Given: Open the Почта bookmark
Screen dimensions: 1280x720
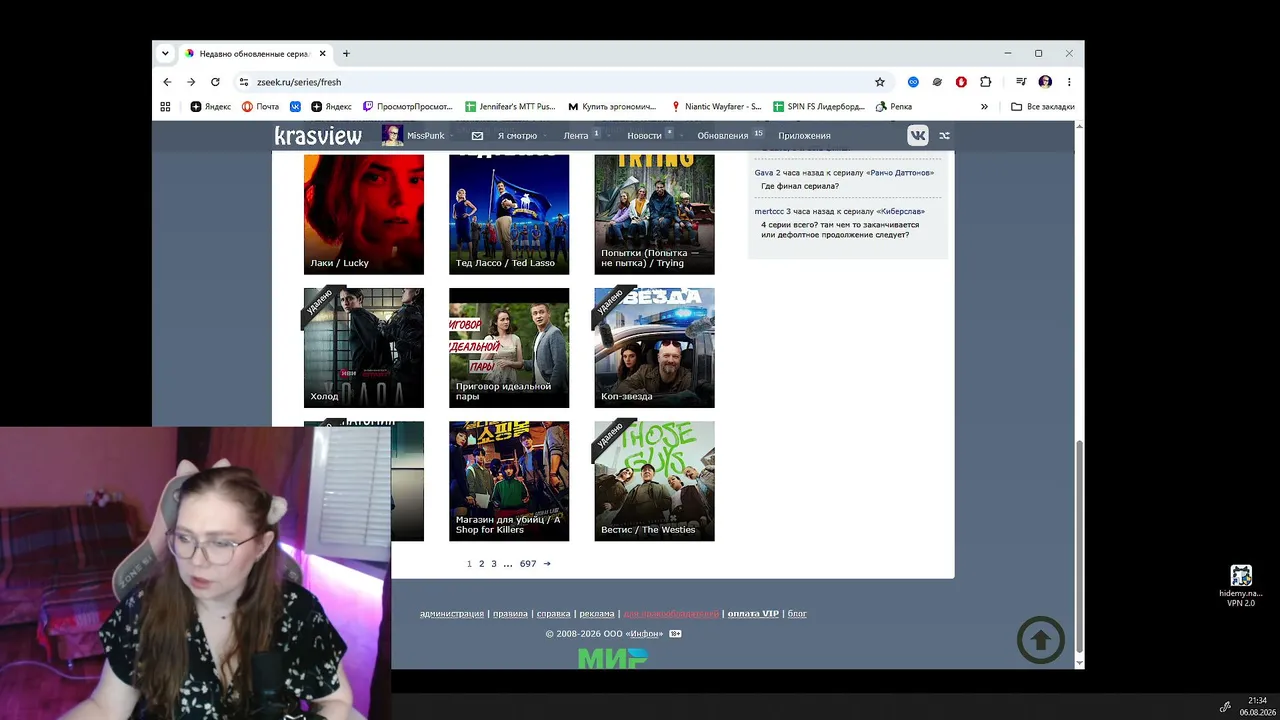Looking at the screenshot, I should (x=260, y=106).
